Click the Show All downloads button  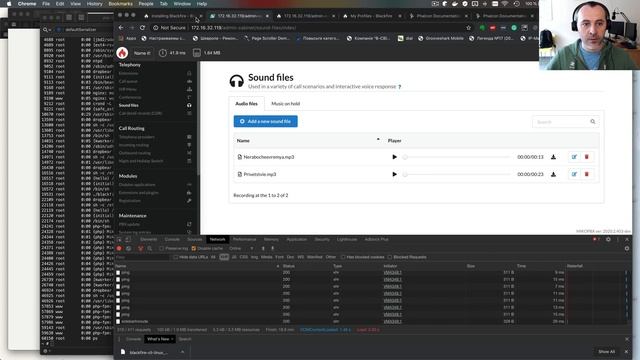click(x=607, y=351)
